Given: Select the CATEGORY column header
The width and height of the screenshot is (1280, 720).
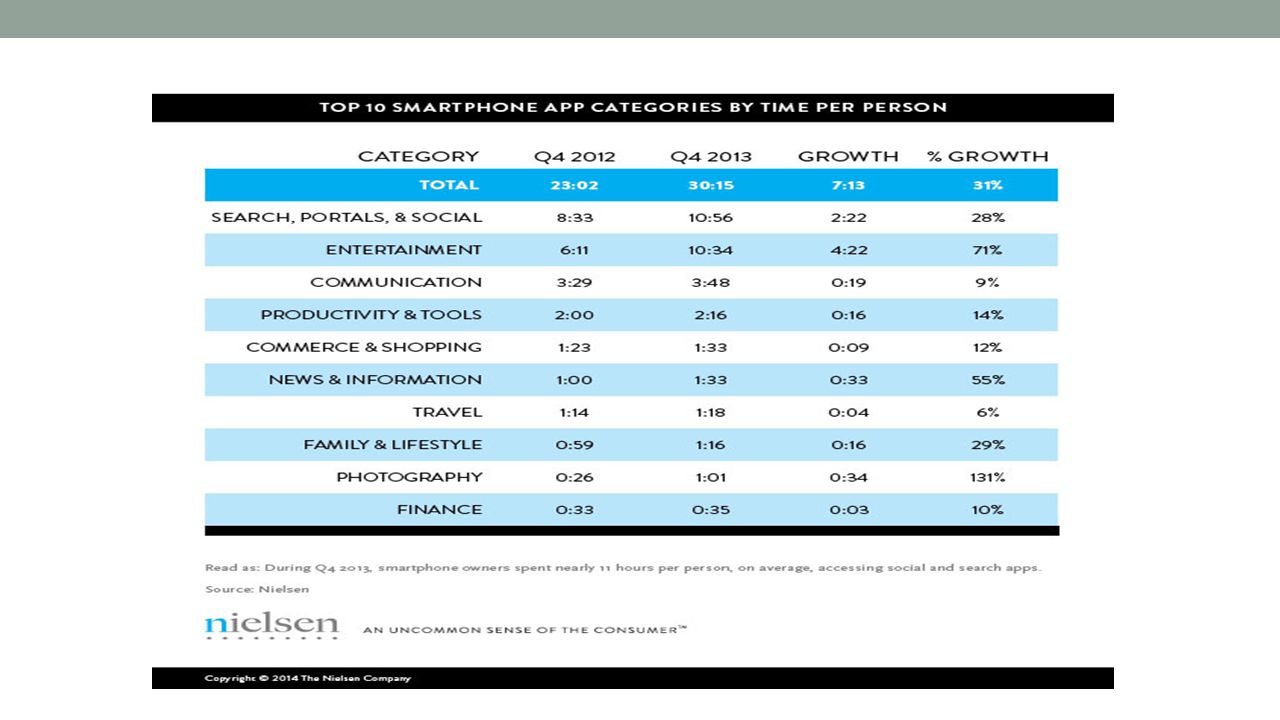Looking at the screenshot, I should pyautogui.click(x=418, y=156).
